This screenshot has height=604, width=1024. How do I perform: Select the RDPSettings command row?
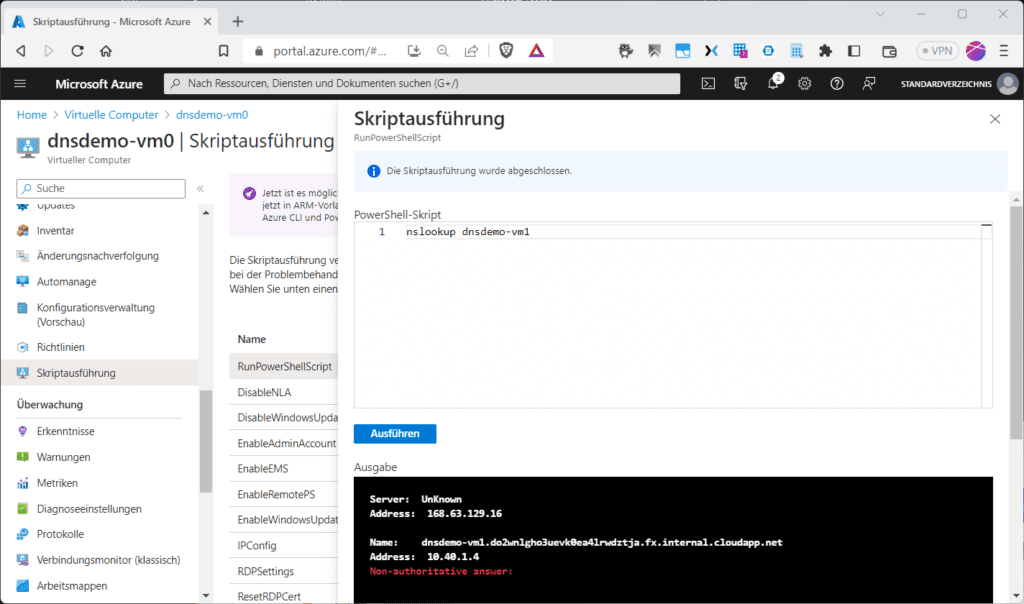pos(284,571)
